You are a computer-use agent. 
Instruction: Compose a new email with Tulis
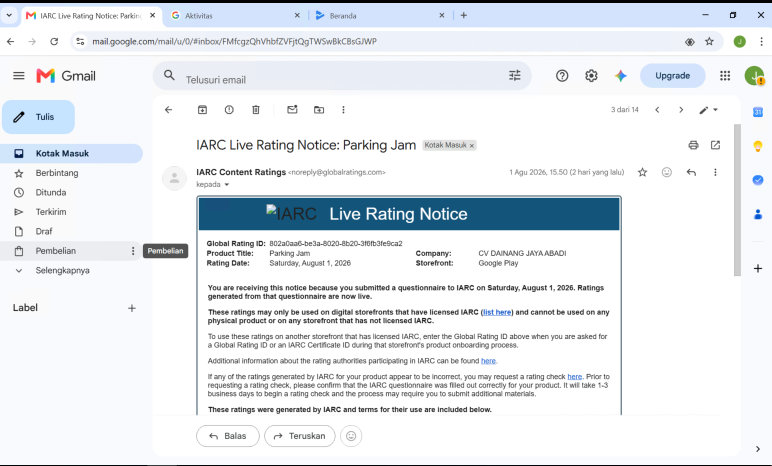(x=38, y=117)
